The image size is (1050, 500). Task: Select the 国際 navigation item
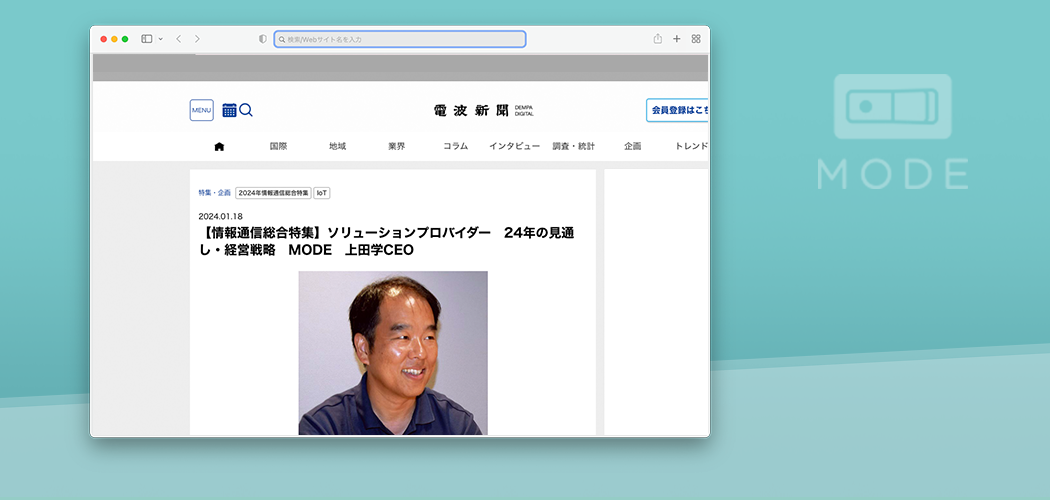278,146
